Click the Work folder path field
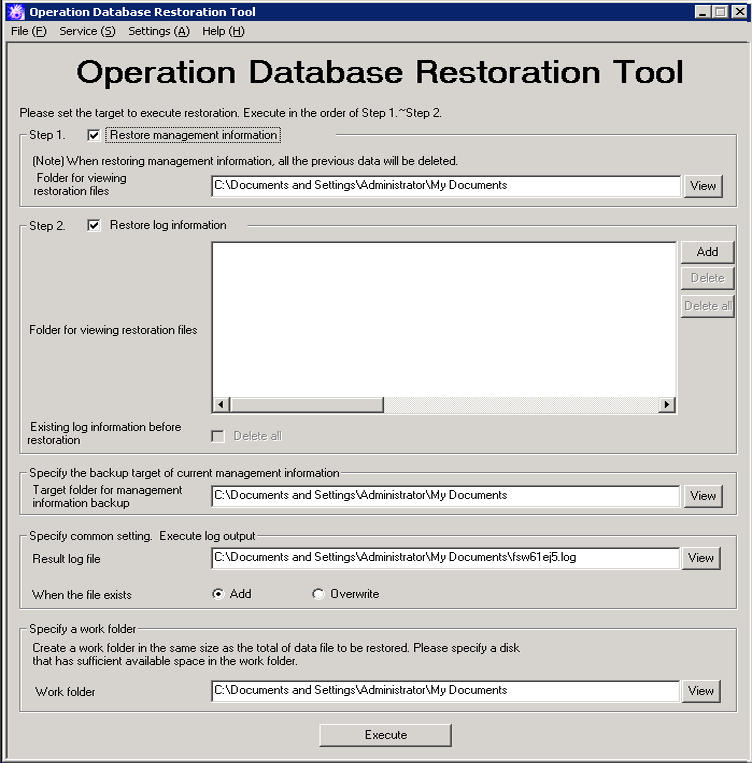 [446, 691]
